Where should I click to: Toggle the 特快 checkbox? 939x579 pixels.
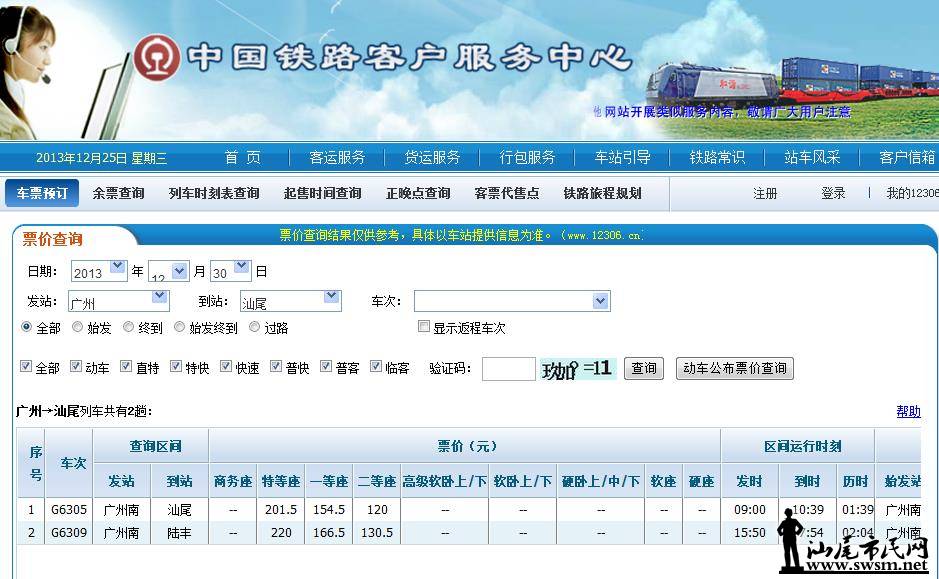[176, 366]
